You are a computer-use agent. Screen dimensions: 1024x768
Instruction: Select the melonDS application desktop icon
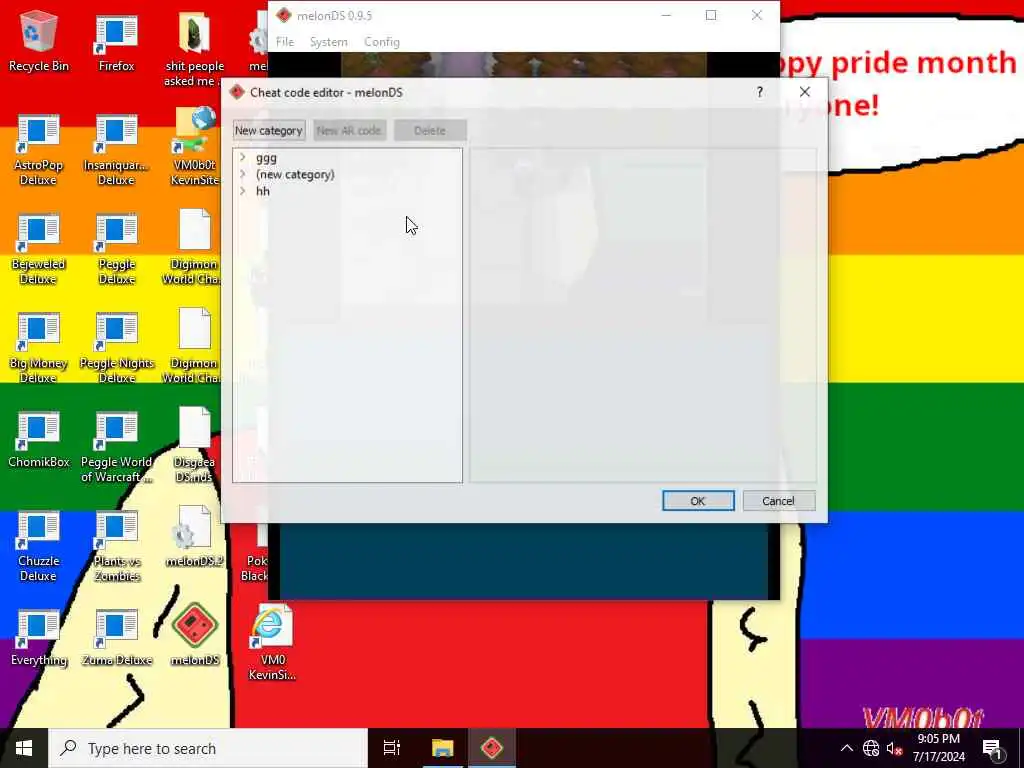click(195, 635)
